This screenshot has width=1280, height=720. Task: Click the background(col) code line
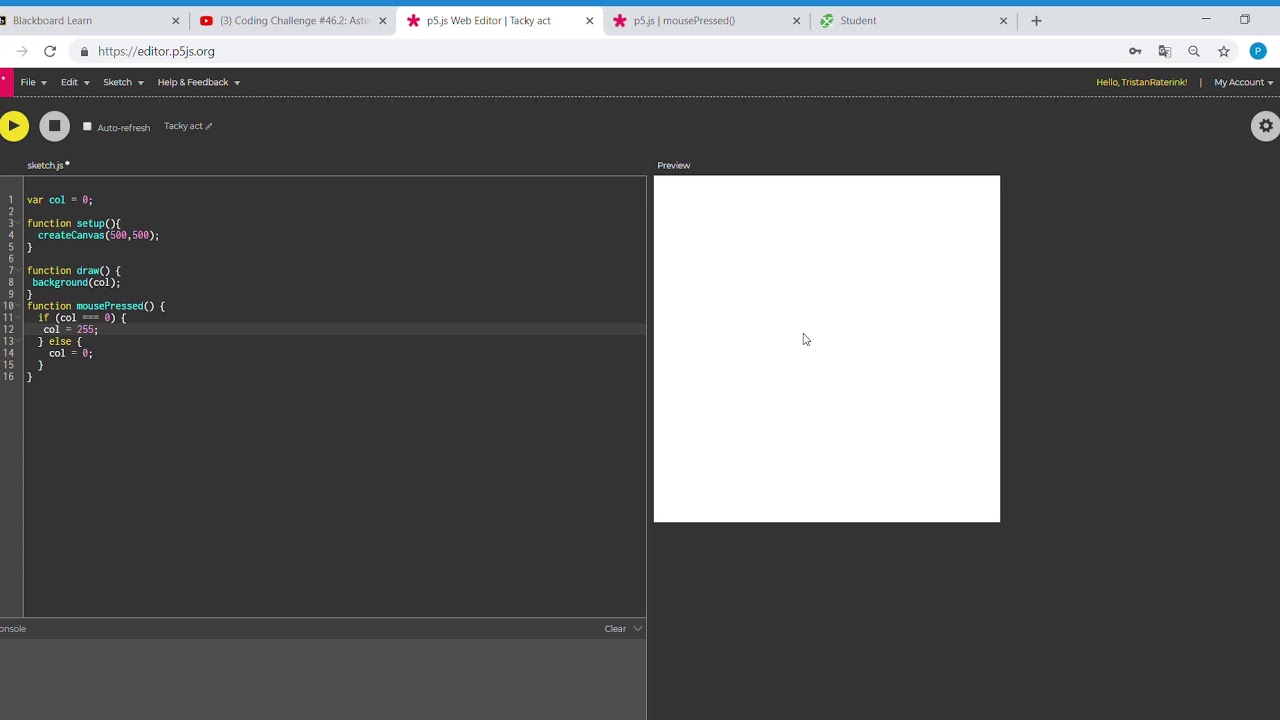click(76, 283)
